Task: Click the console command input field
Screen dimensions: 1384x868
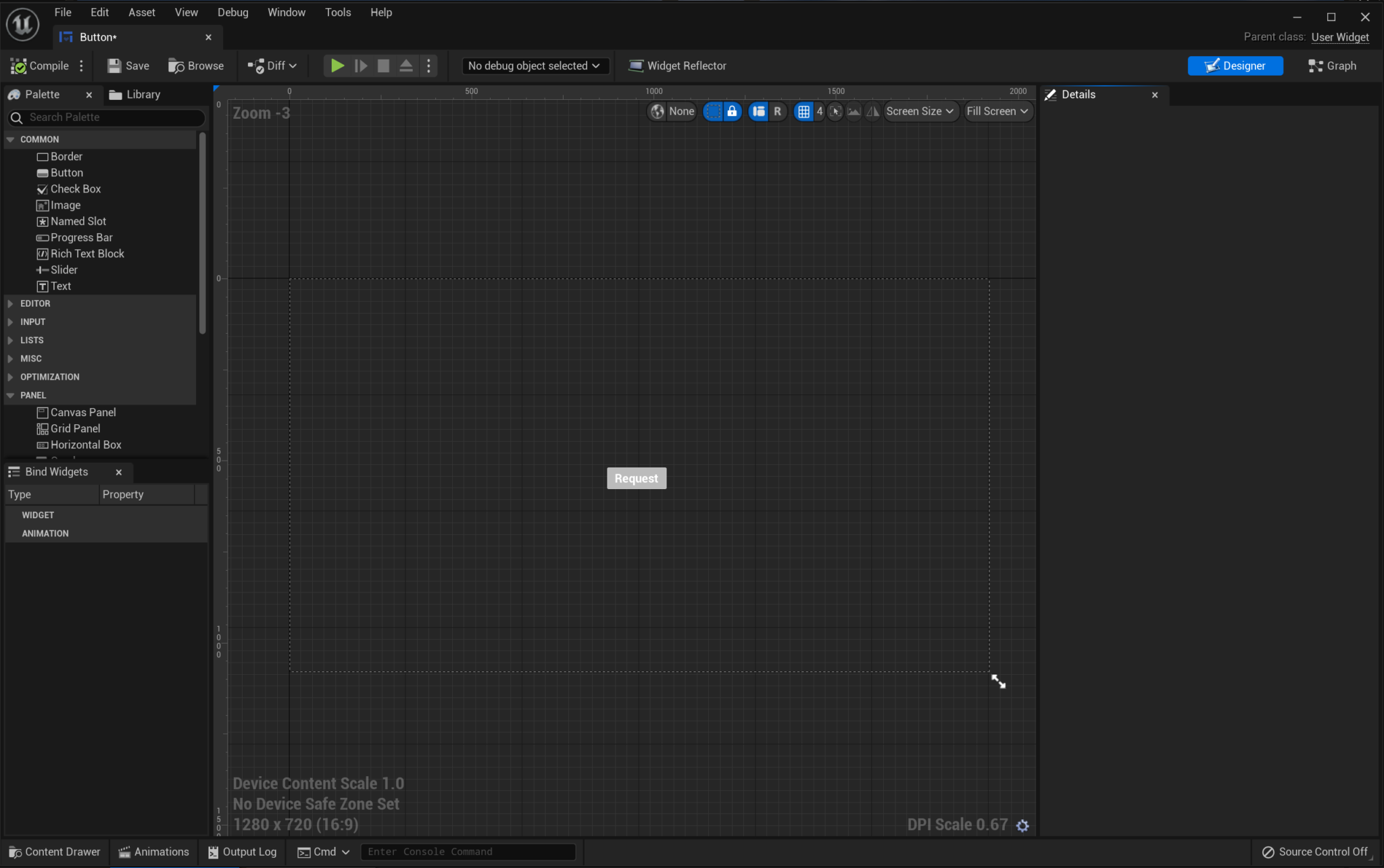Action: coord(468,851)
